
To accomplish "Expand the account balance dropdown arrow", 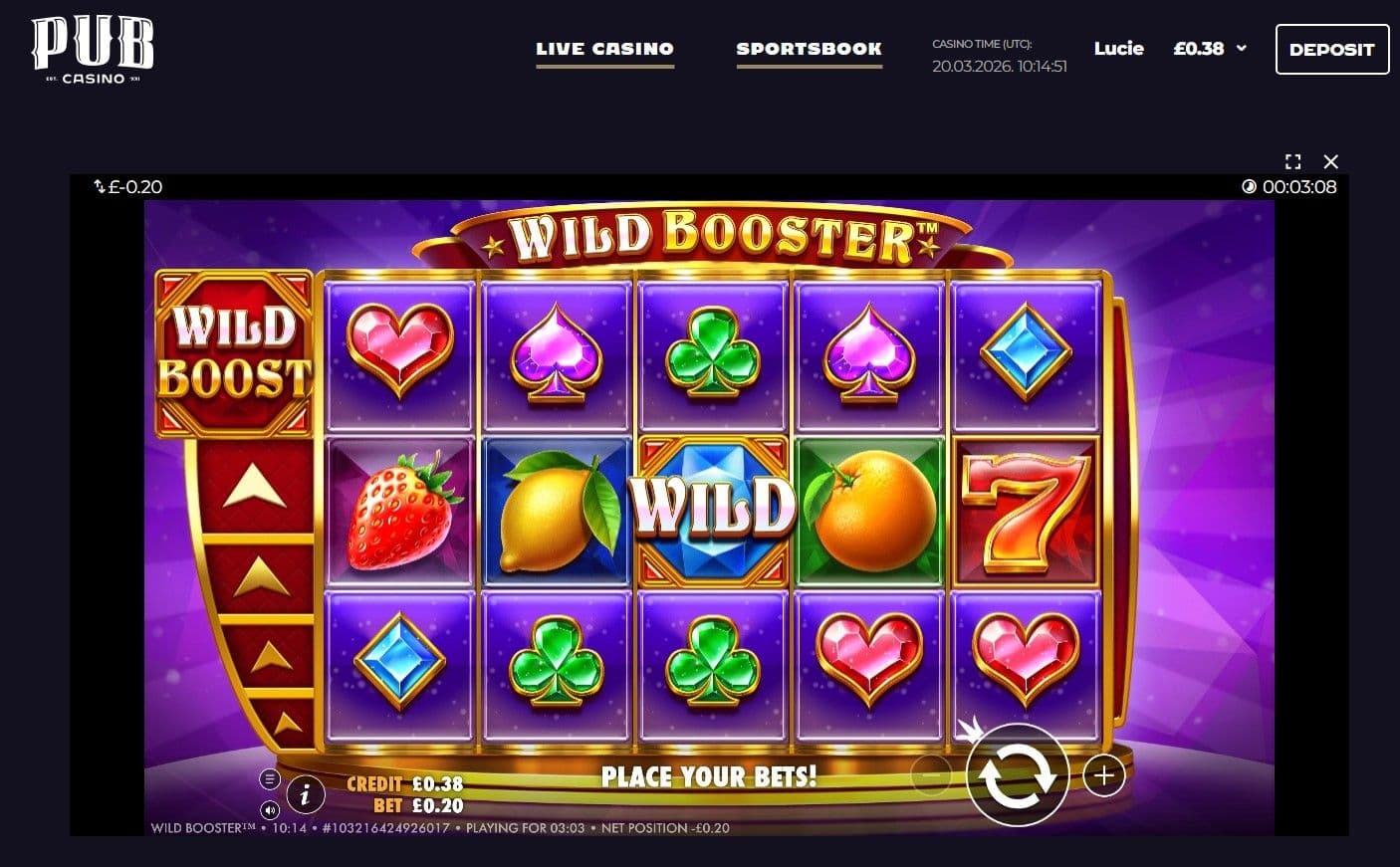I will click(1241, 48).
